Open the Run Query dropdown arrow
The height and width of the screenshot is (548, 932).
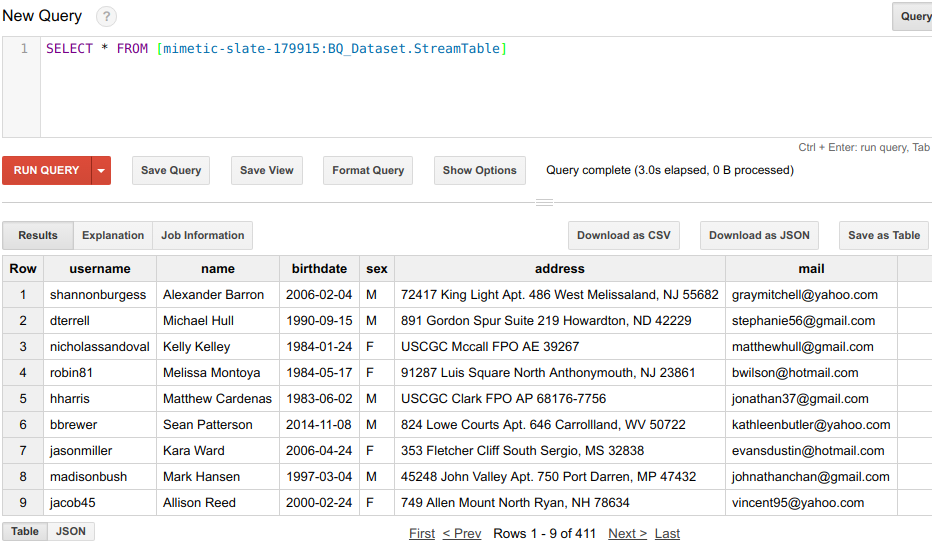(101, 171)
